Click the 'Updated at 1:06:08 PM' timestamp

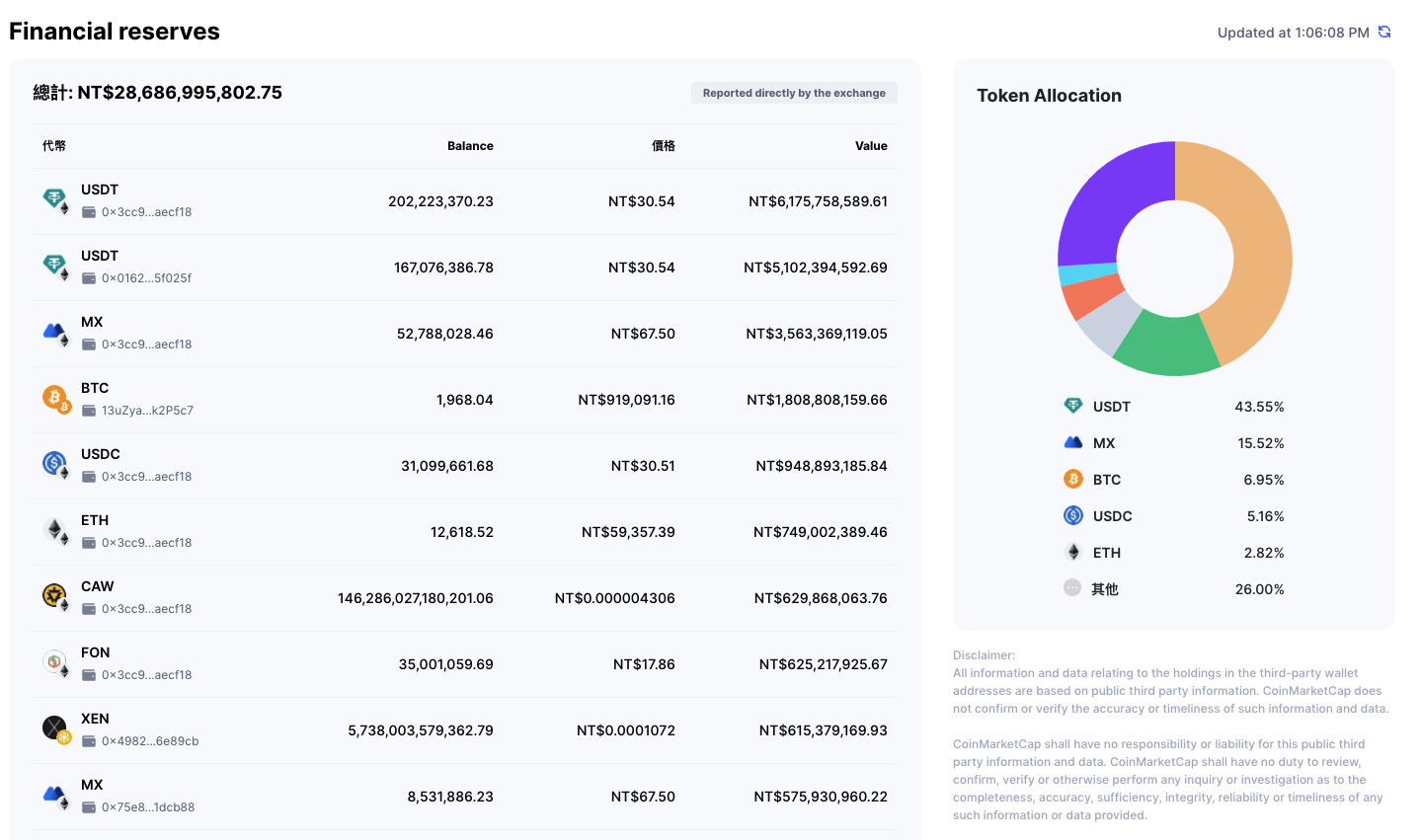(x=1294, y=33)
